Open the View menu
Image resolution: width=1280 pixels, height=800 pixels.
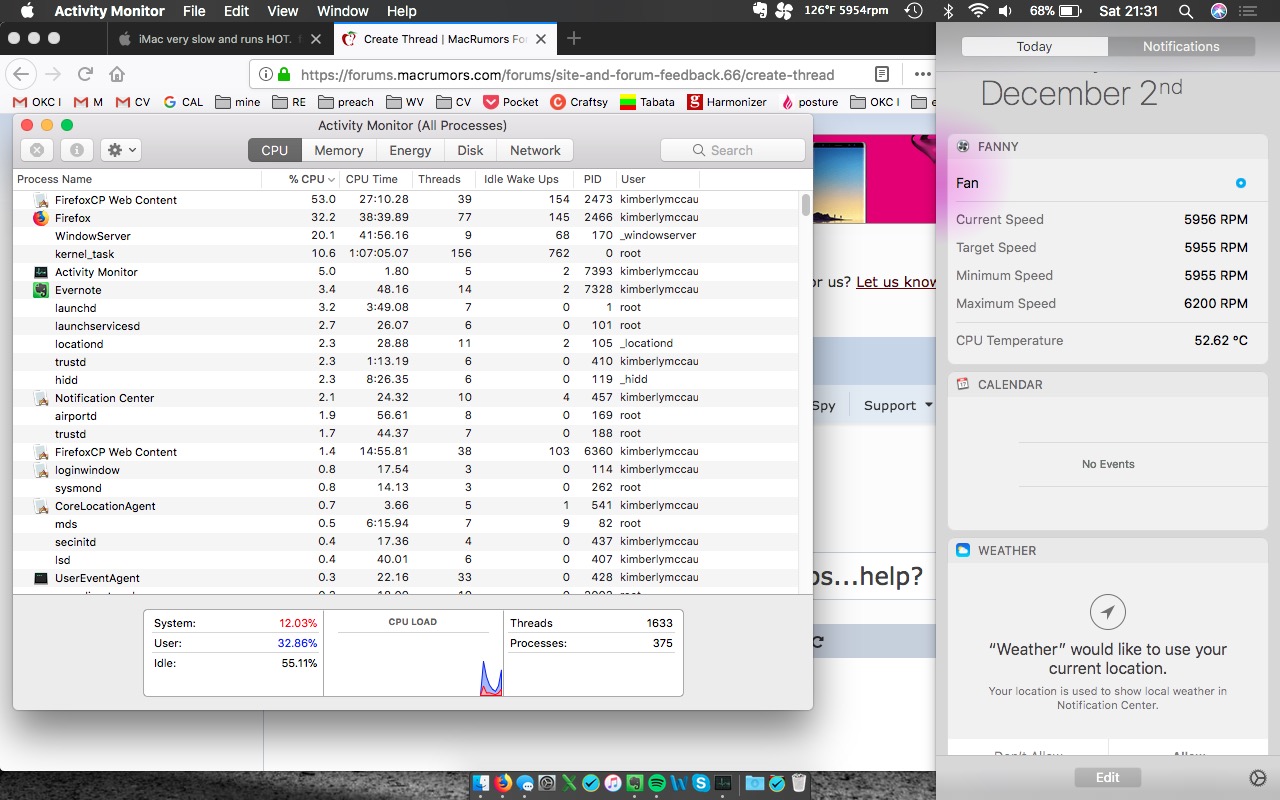283,11
